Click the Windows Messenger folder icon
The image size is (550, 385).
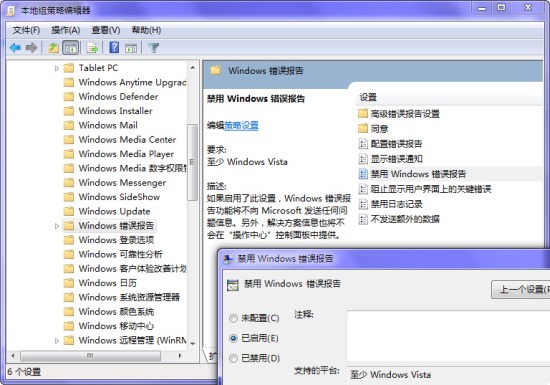coord(69,182)
